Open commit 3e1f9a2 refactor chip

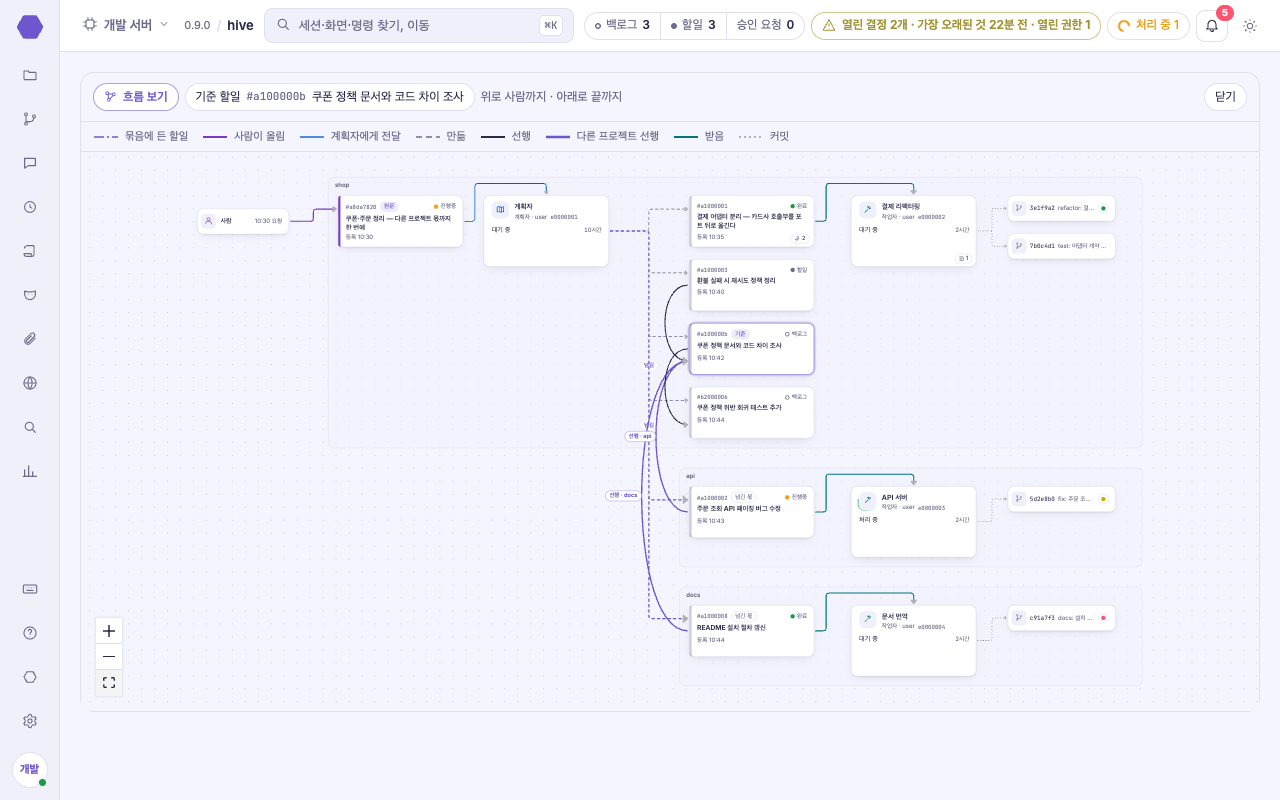click(x=1061, y=208)
